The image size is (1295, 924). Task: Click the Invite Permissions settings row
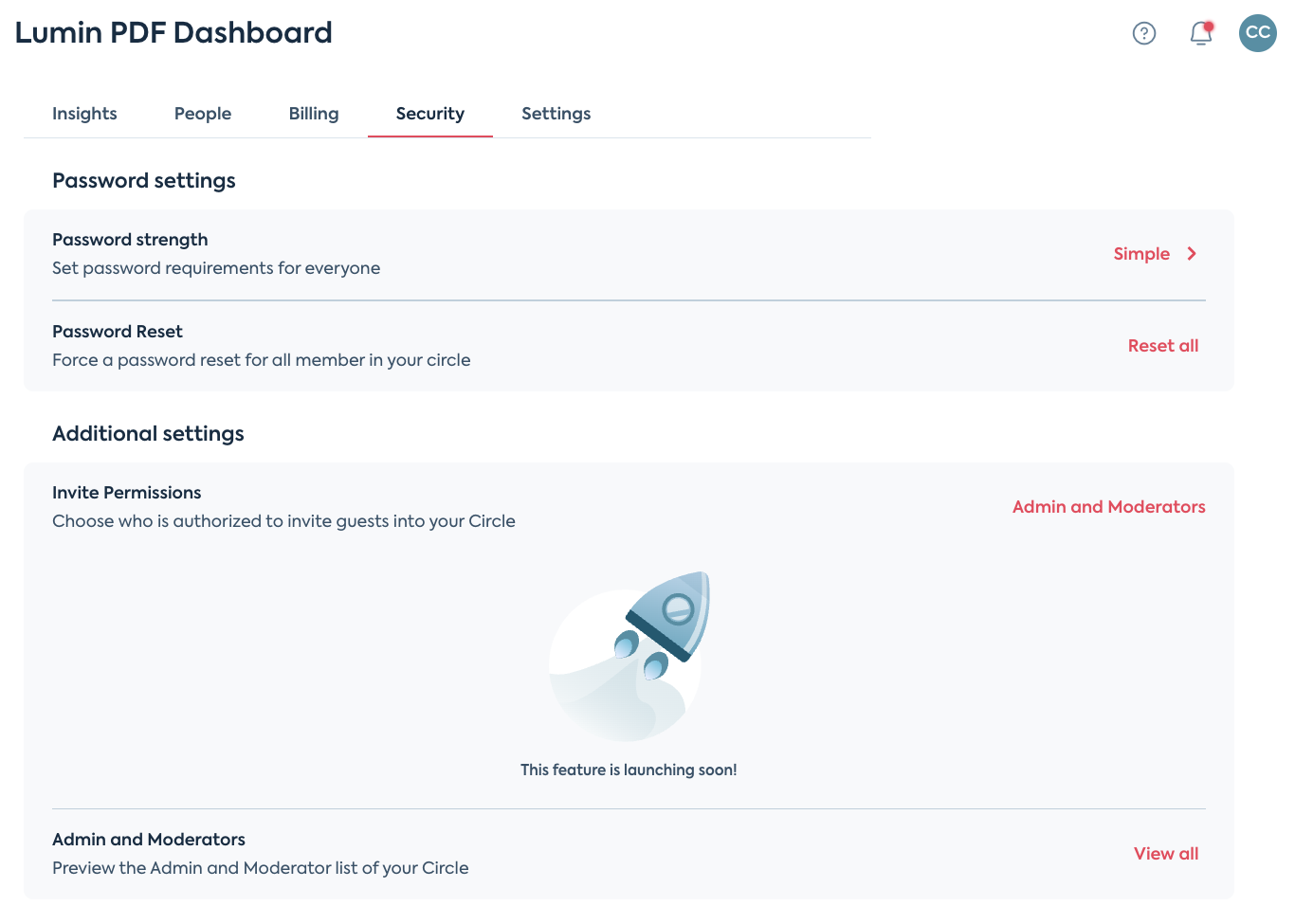pyautogui.click(x=284, y=506)
